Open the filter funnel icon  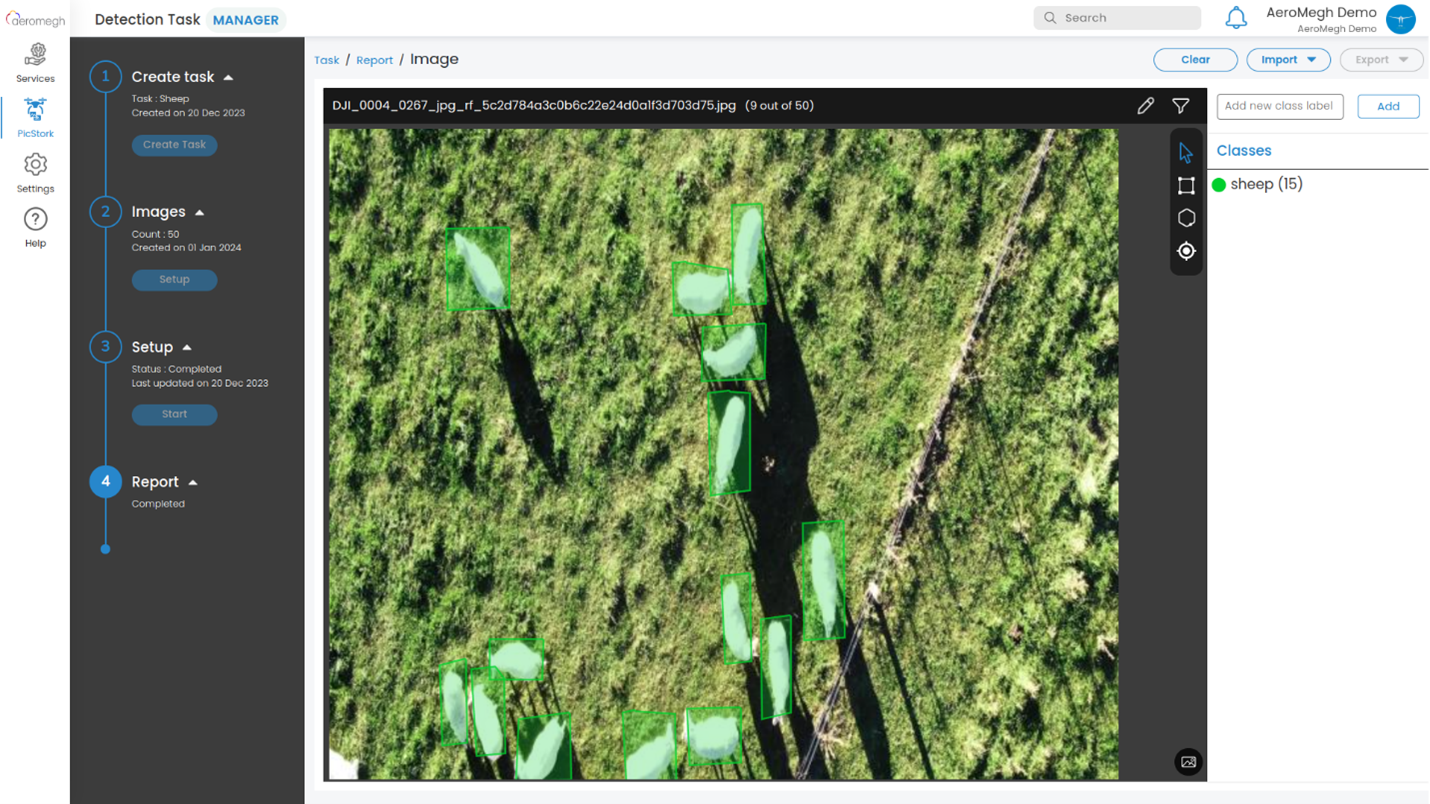pyautogui.click(x=1181, y=106)
